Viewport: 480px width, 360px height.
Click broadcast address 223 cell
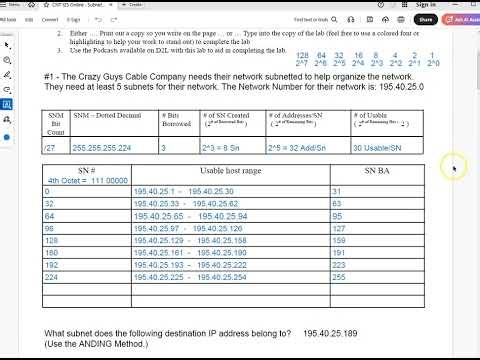click(x=377, y=265)
